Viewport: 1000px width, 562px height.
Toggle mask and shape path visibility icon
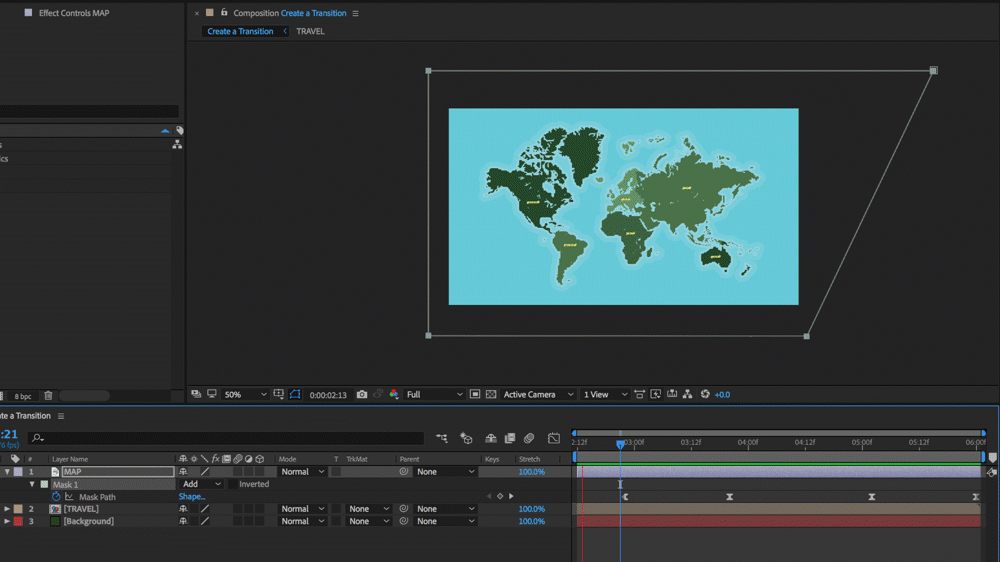(295, 395)
